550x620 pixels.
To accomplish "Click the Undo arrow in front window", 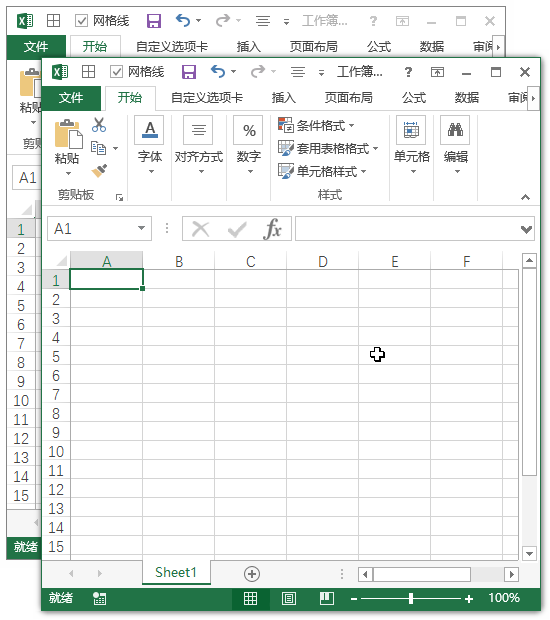I will point(217,71).
